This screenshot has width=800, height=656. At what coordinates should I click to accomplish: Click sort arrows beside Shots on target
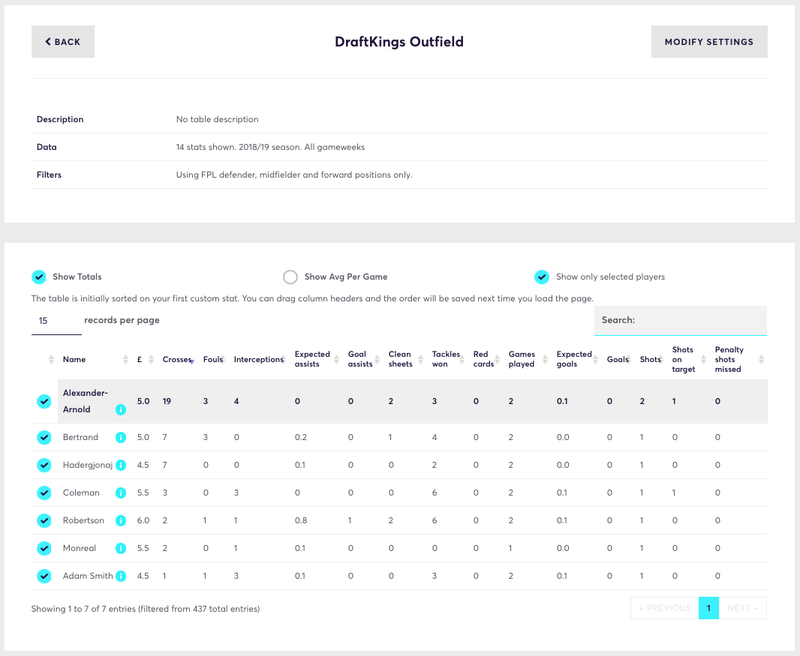[x=703, y=360]
